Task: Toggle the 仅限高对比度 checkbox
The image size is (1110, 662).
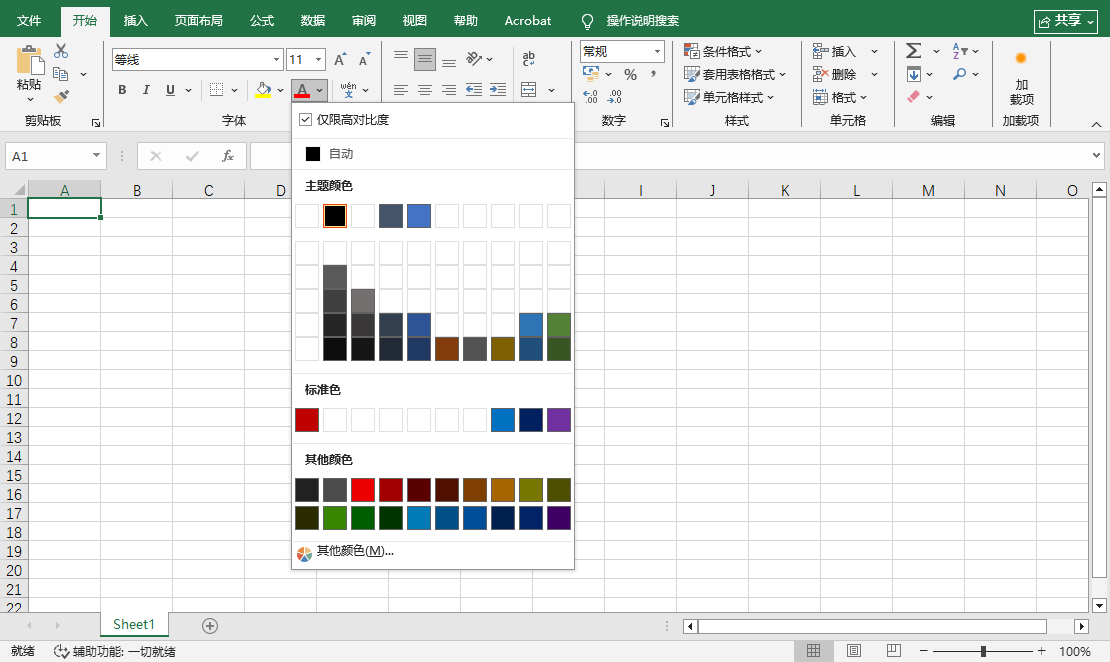Action: click(306, 120)
